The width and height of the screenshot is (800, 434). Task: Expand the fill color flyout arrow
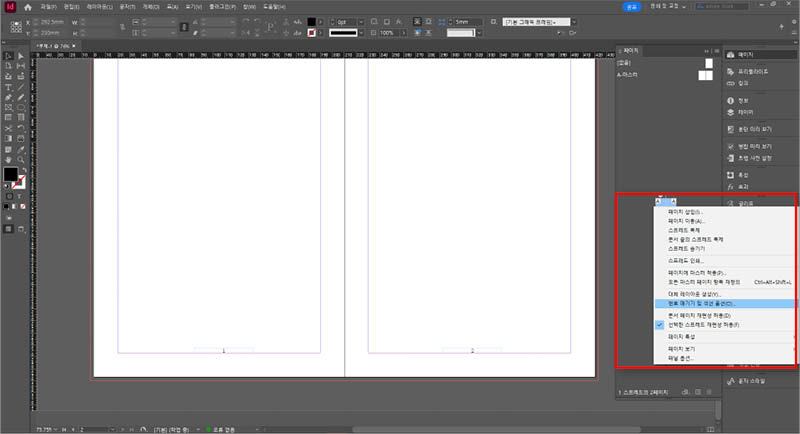[321, 22]
